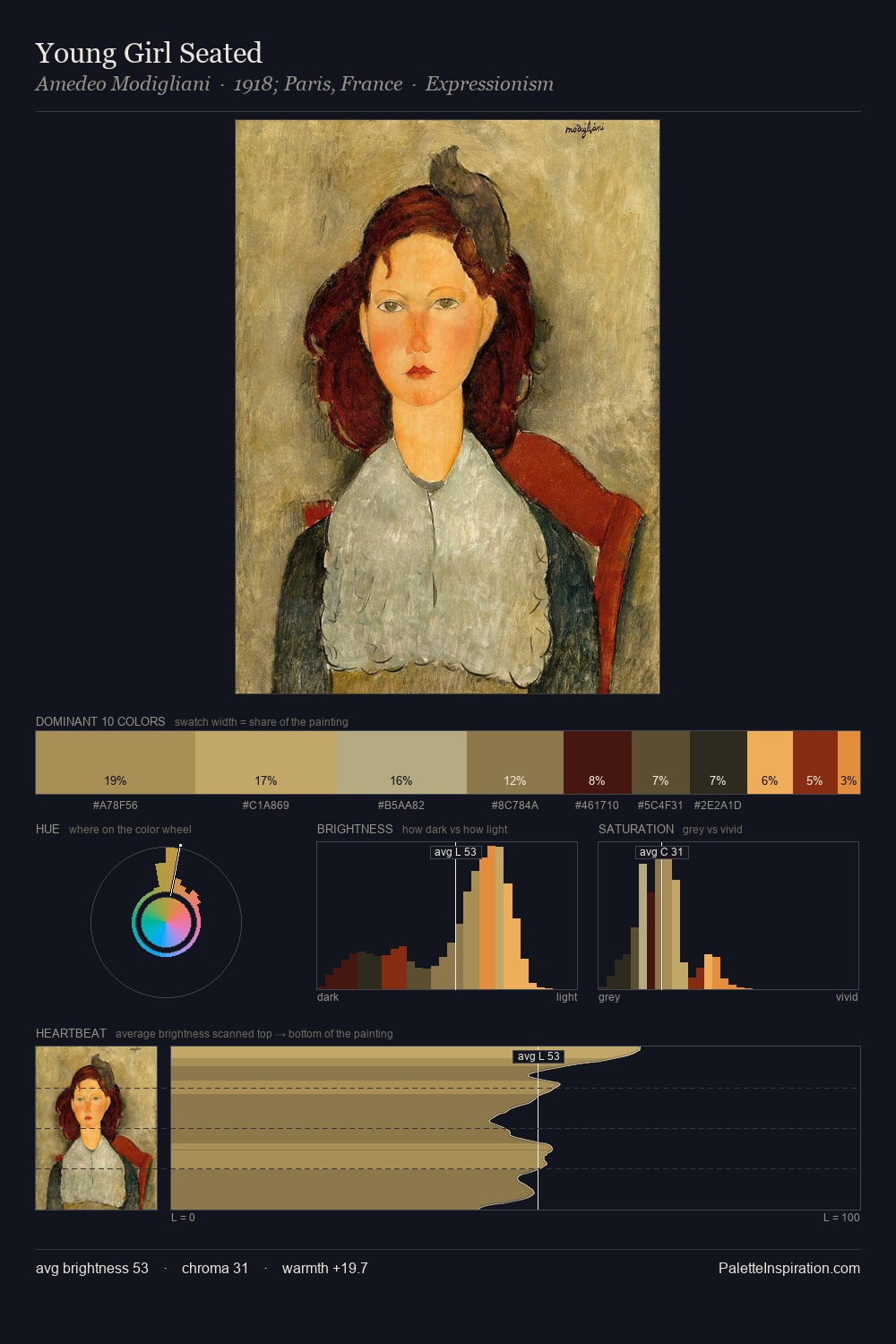Image resolution: width=896 pixels, height=1344 pixels.
Task: Select the 17% swatch #C1A869
Action: pyautogui.click(x=266, y=762)
